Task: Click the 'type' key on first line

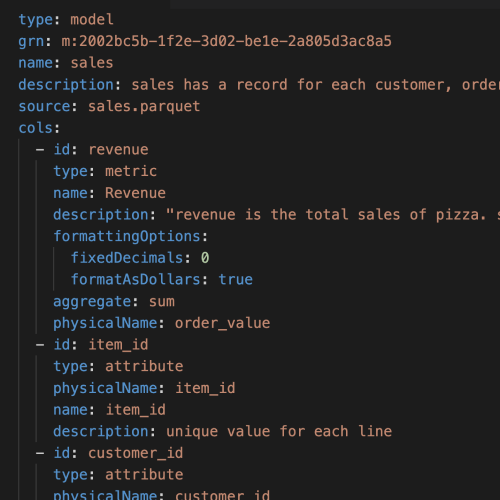Action: pyautogui.click(x=36, y=20)
